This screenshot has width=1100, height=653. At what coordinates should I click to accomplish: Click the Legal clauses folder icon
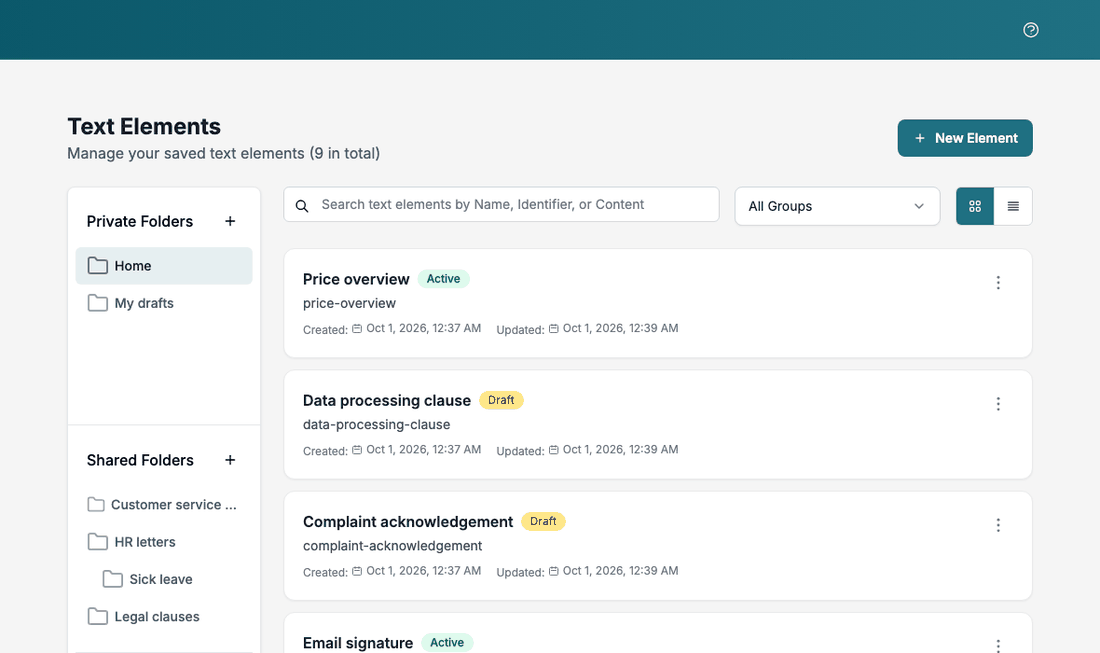tap(98, 617)
